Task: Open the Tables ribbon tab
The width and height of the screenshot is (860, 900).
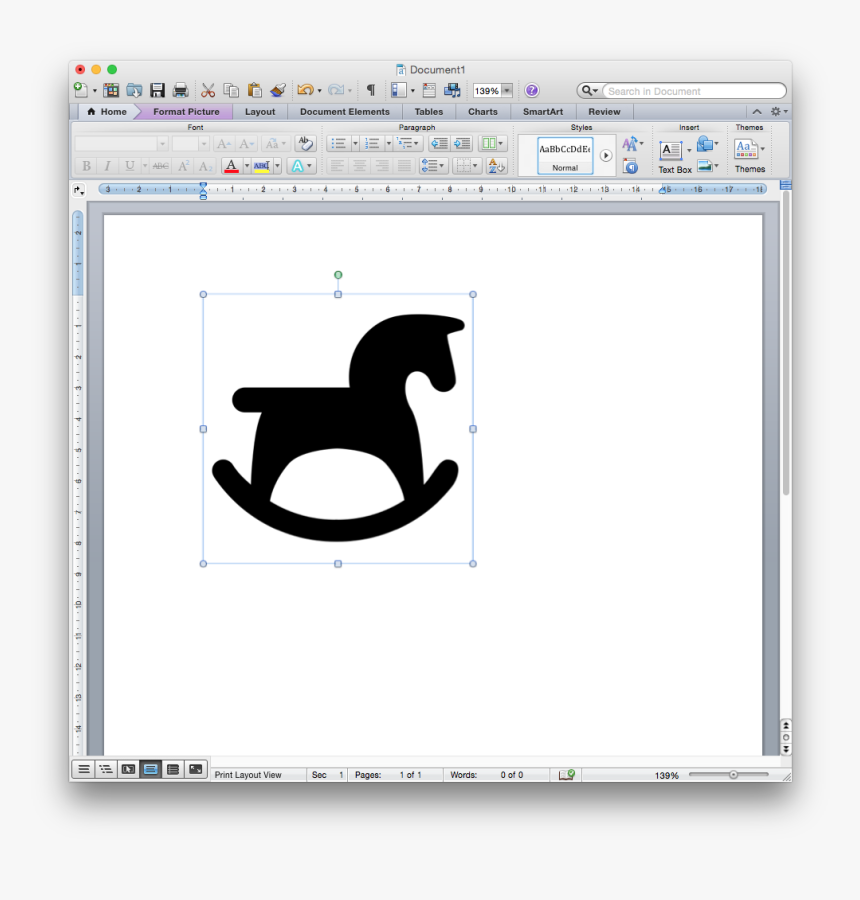Action: [x=428, y=111]
